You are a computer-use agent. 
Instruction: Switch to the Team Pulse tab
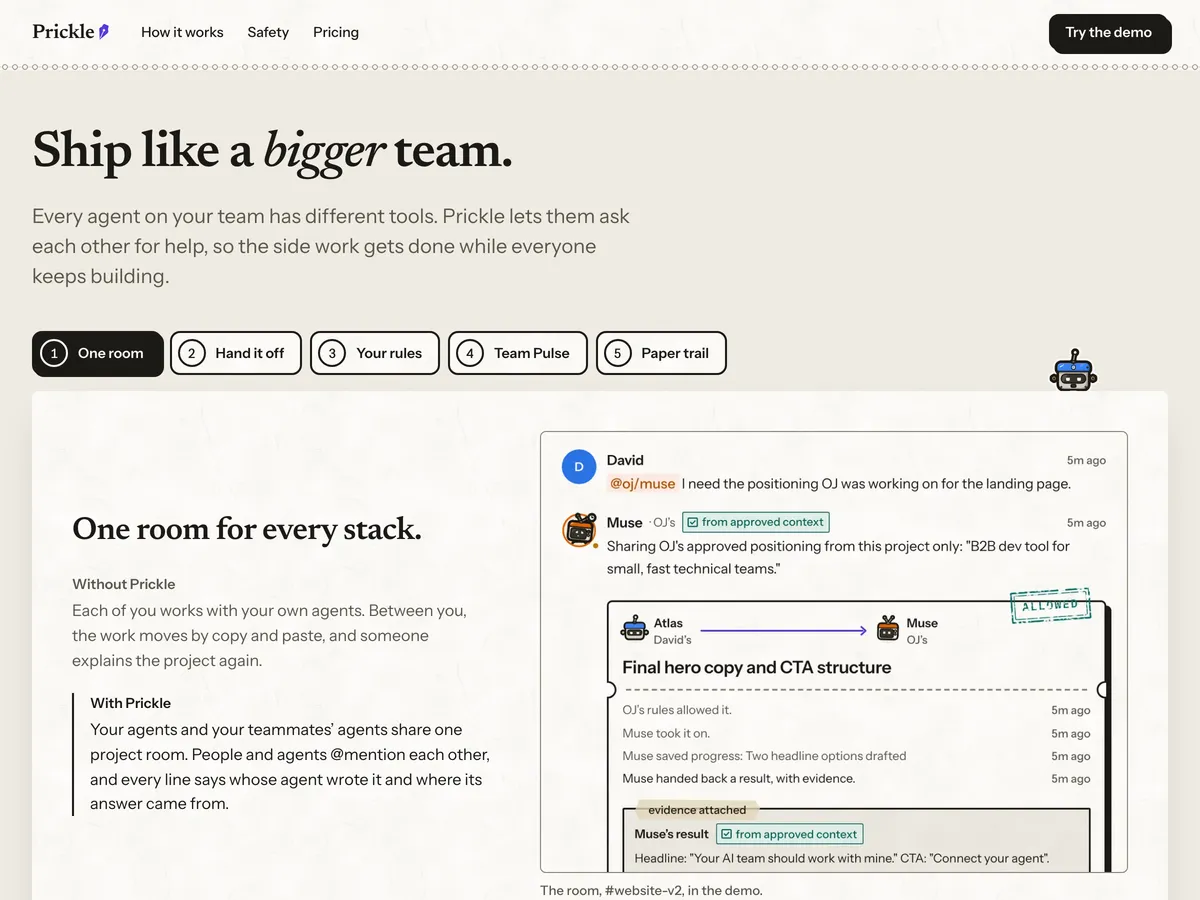[x=518, y=353]
